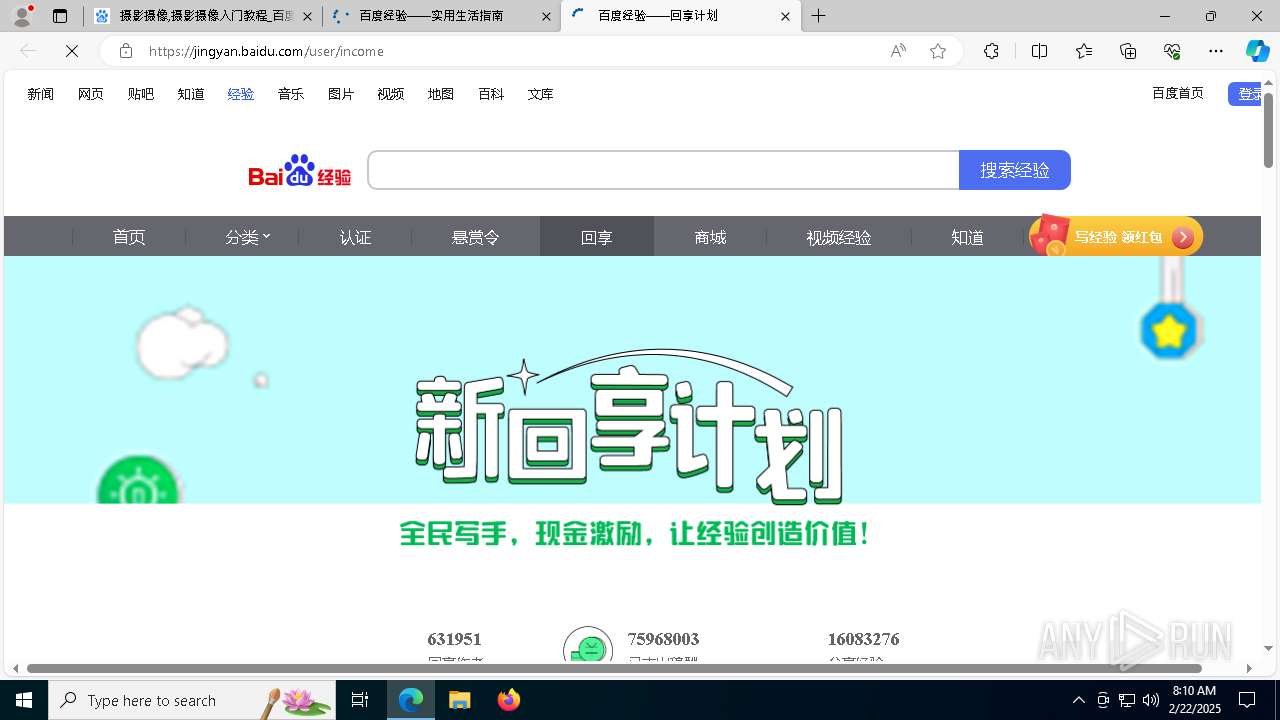Open the 贴吧 top link

click(141, 94)
